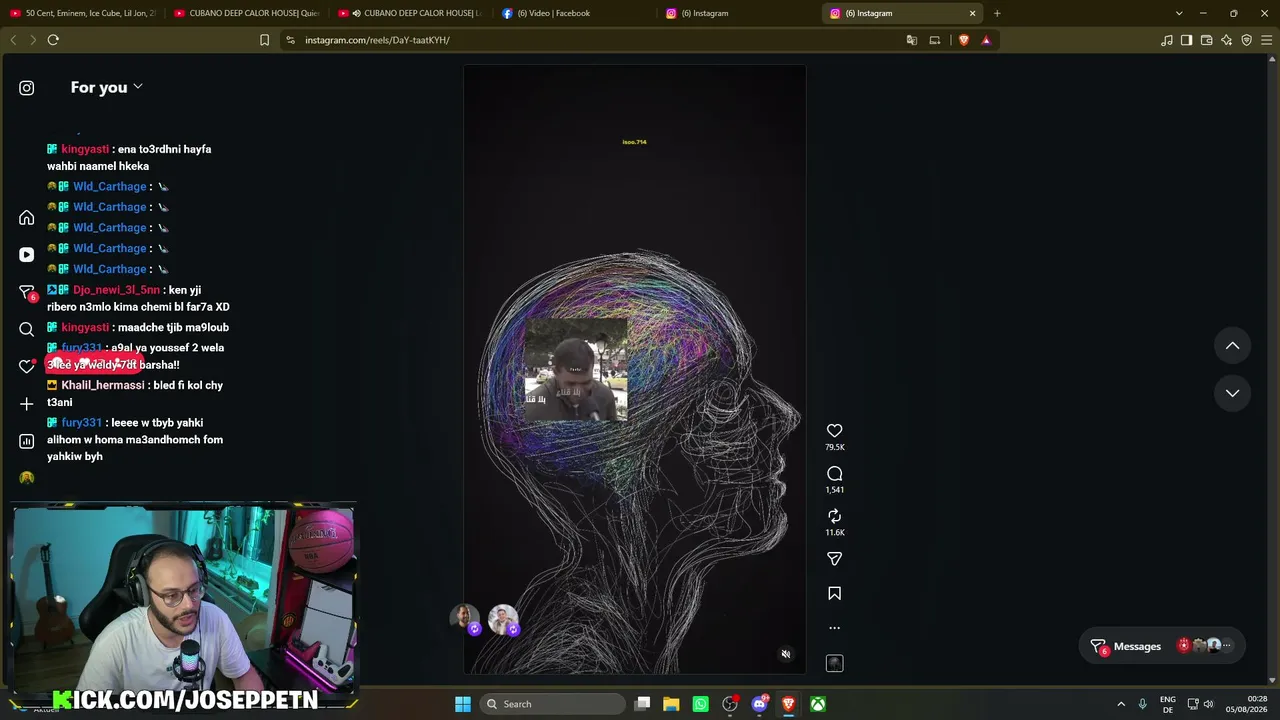Open Instagram direct messages in the sidebar
The width and height of the screenshot is (1280, 720).
click(27, 292)
